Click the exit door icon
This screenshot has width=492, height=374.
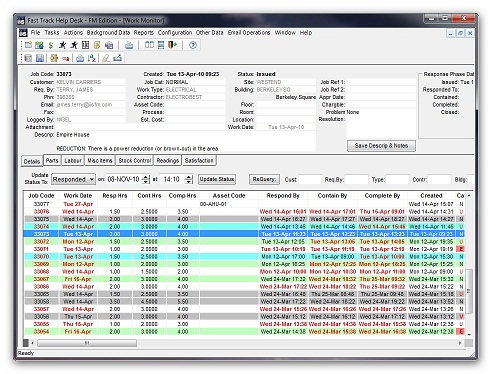[x=172, y=45]
